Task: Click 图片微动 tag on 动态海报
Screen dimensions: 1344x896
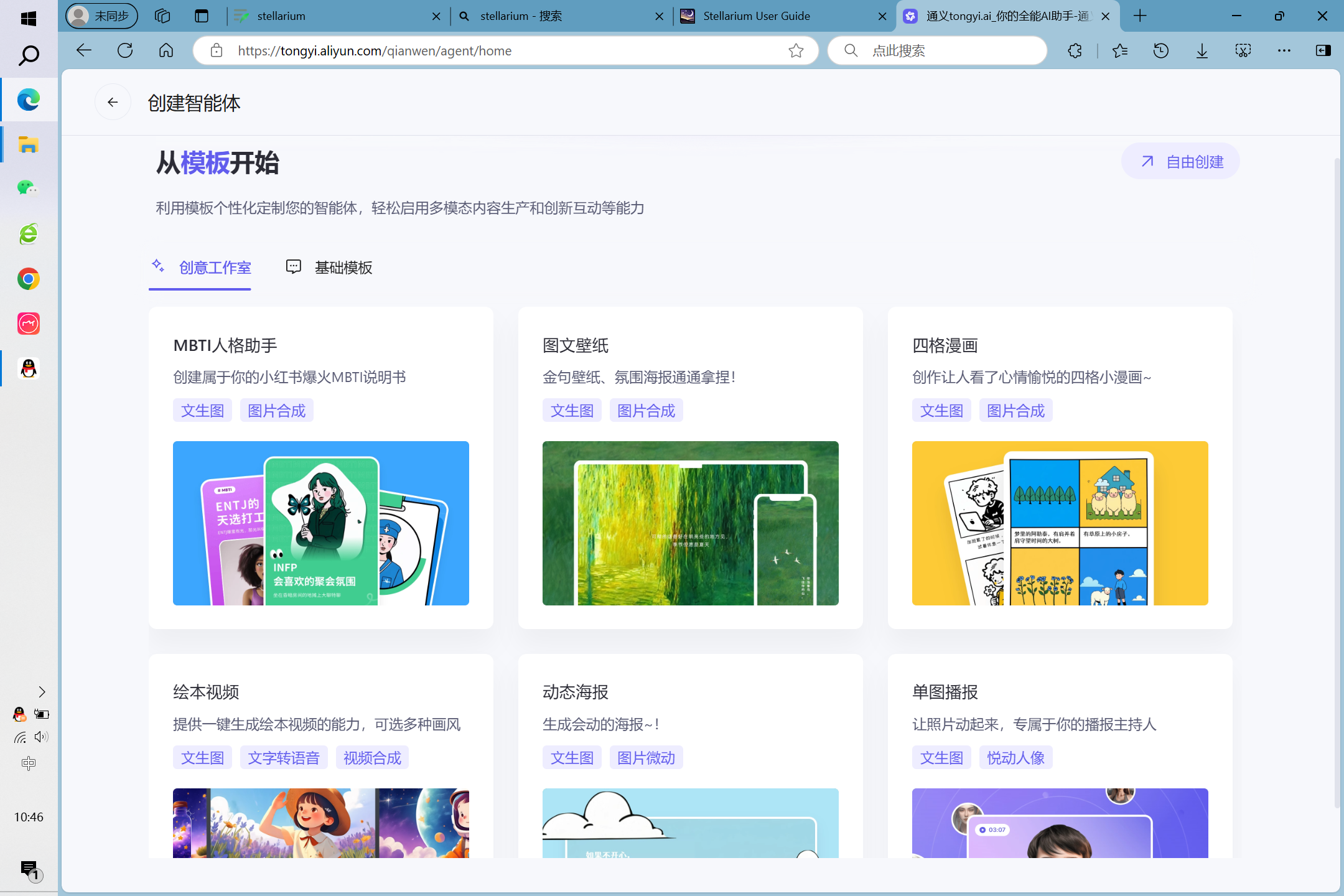Action: click(646, 758)
